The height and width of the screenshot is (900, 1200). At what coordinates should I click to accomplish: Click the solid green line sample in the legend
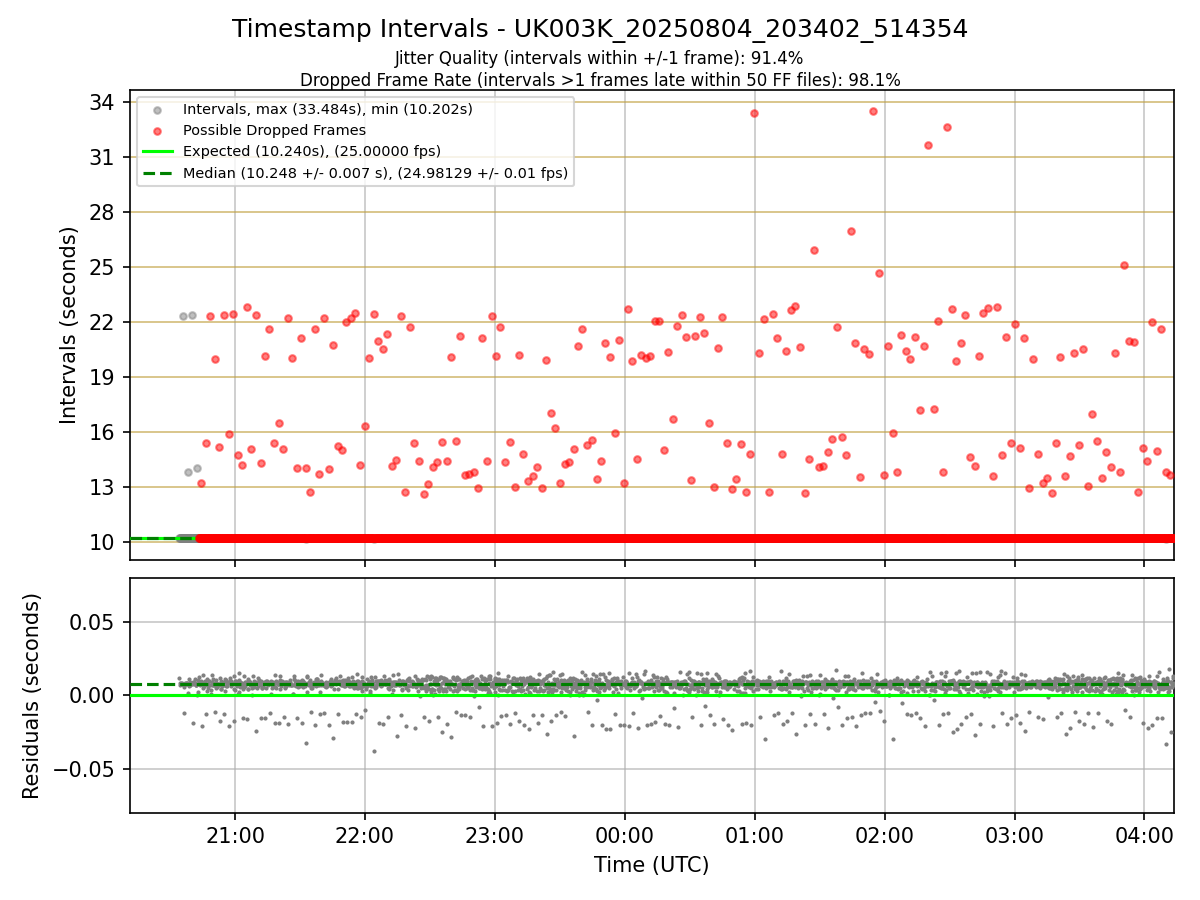pos(156,152)
